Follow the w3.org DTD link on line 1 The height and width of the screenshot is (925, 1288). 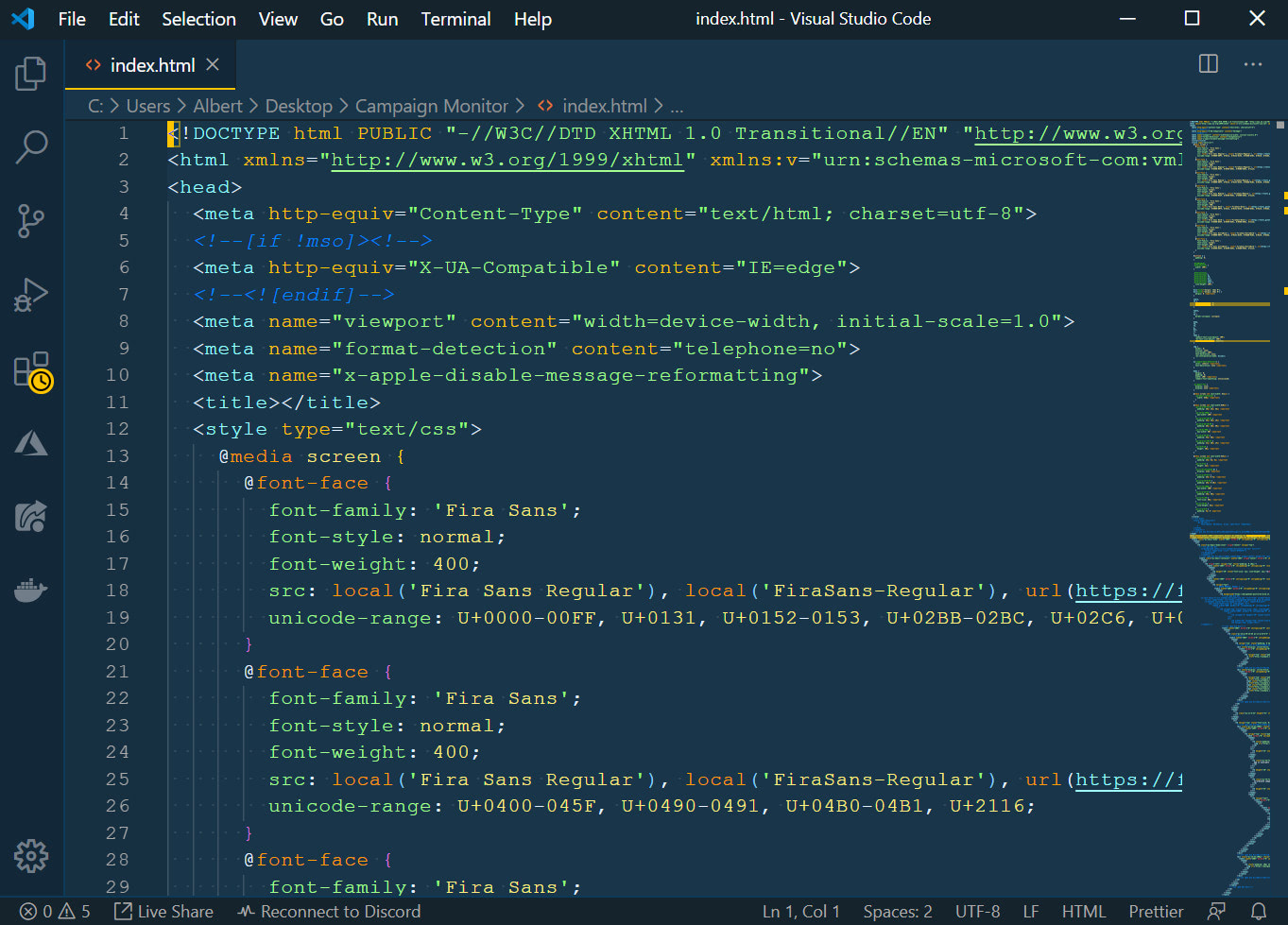pos(1078,133)
